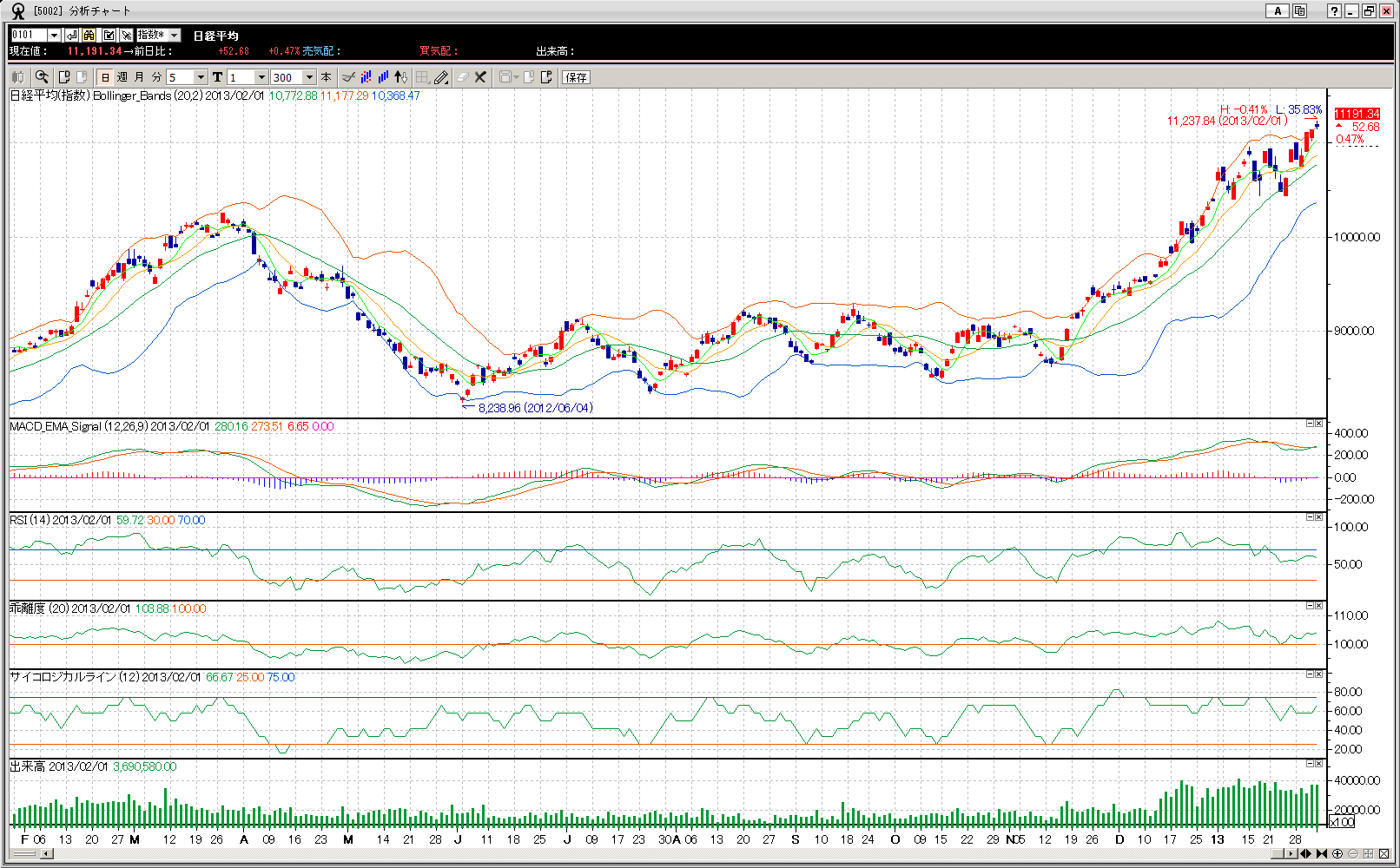Screen dimensions: 1400x868
Task: Open the stock code 0101 dropdown
Action: point(54,35)
